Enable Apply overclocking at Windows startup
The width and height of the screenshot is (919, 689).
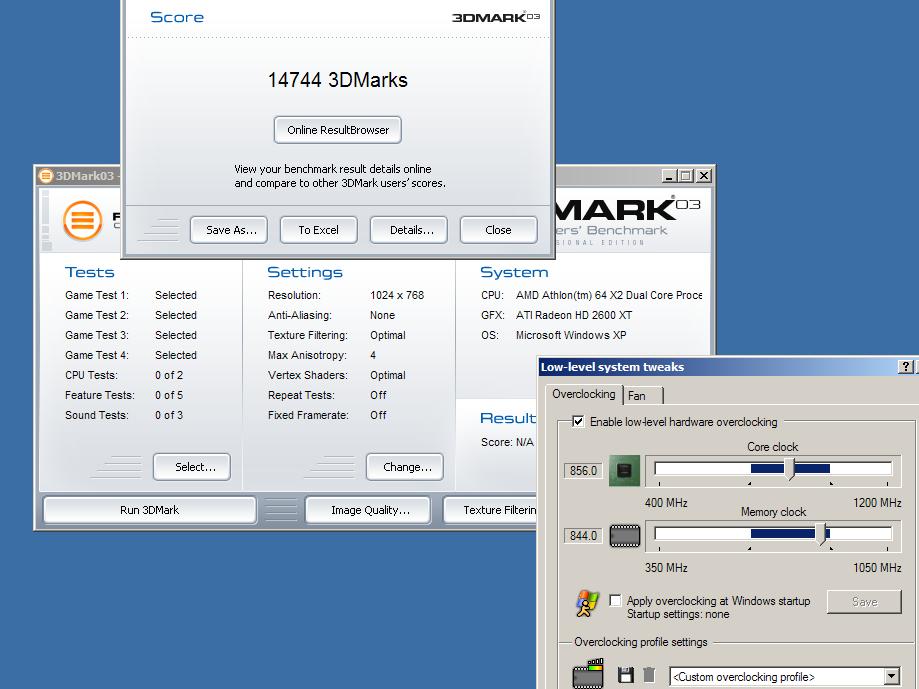coord(615,601)
